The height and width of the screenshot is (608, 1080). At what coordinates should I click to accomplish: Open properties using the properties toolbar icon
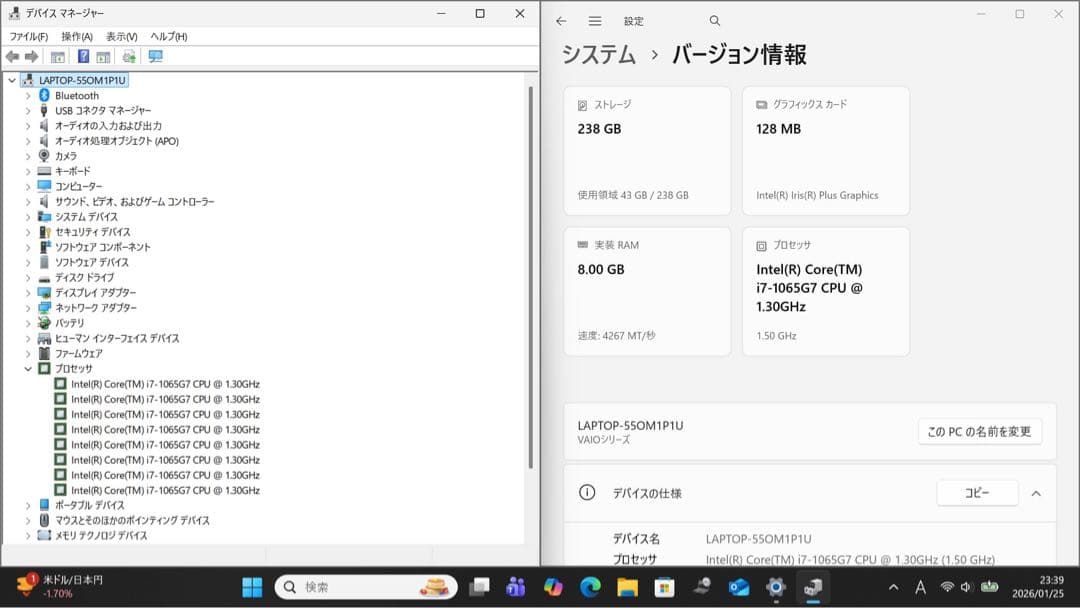[56, 56]
